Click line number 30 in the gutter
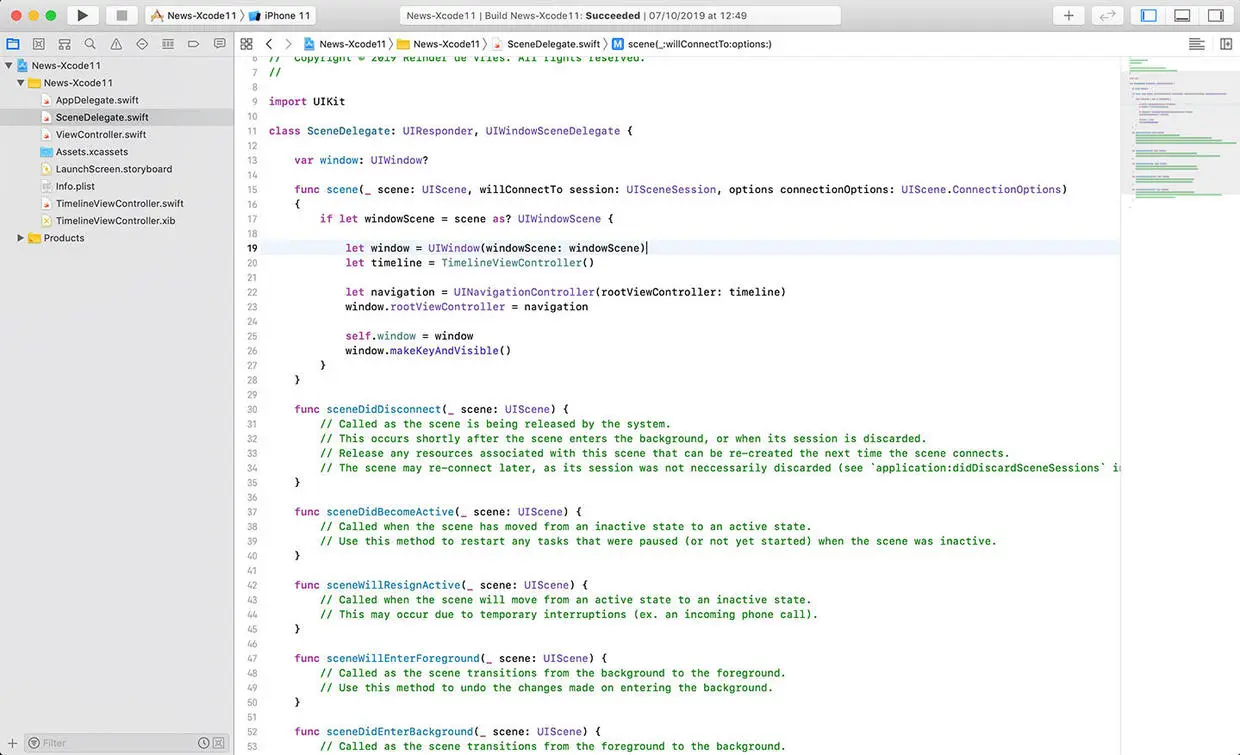Screen dimensions: 1240x755 click(x=252, y=409)
